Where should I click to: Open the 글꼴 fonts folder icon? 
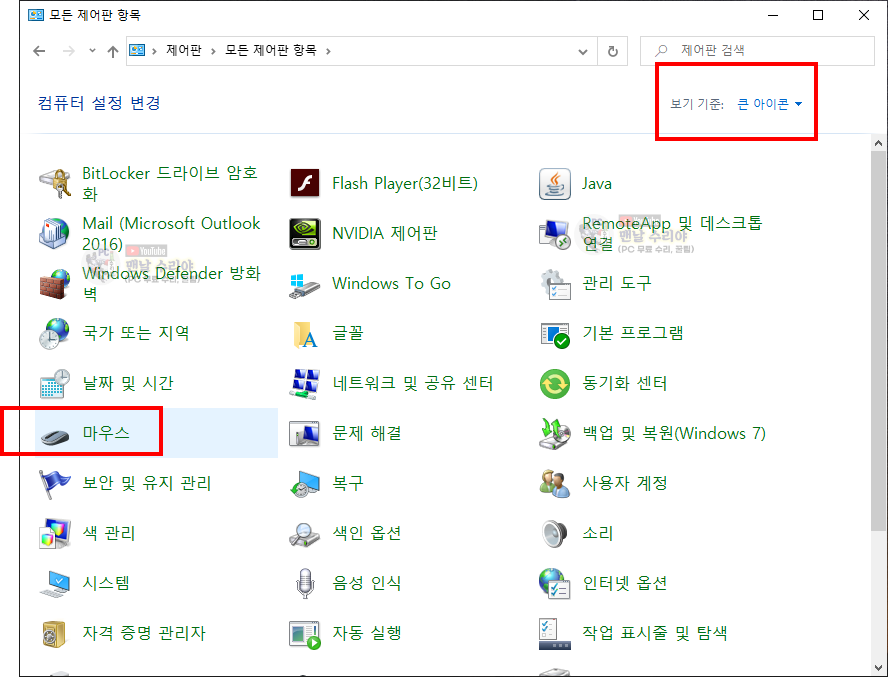pyautogui.click(x=305, y=334)
